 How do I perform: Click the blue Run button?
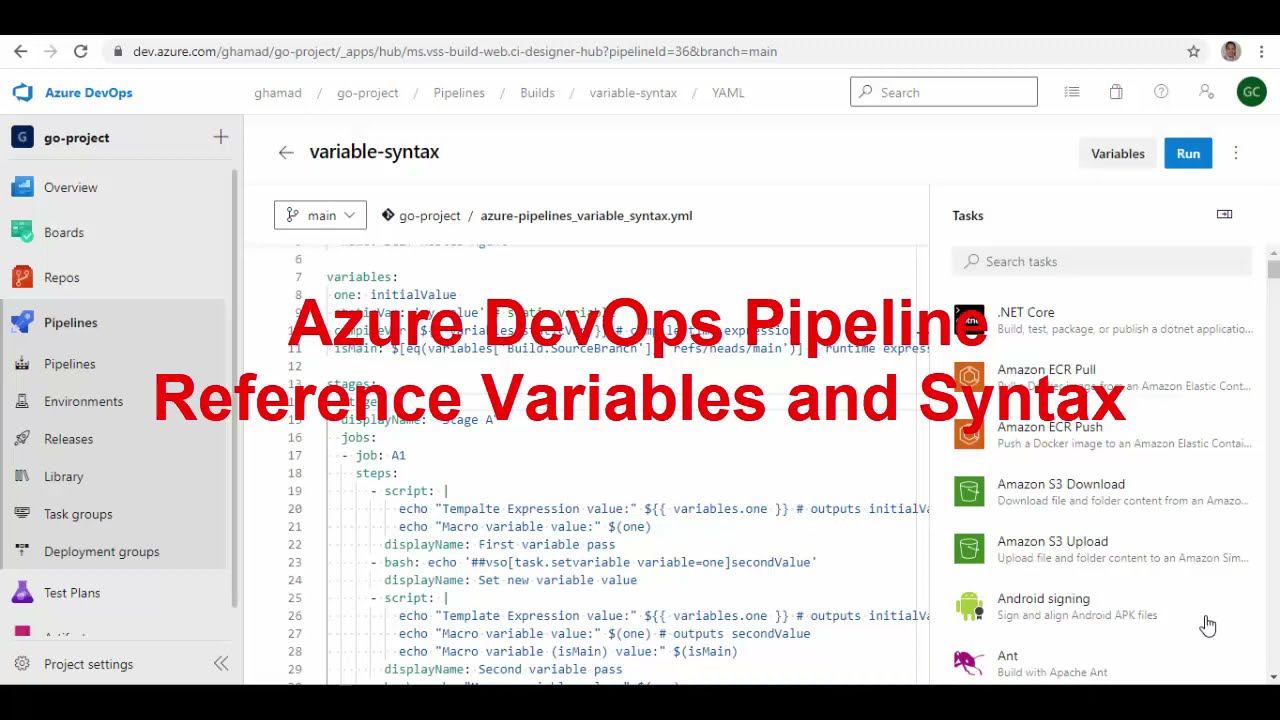pos(1188,153)
